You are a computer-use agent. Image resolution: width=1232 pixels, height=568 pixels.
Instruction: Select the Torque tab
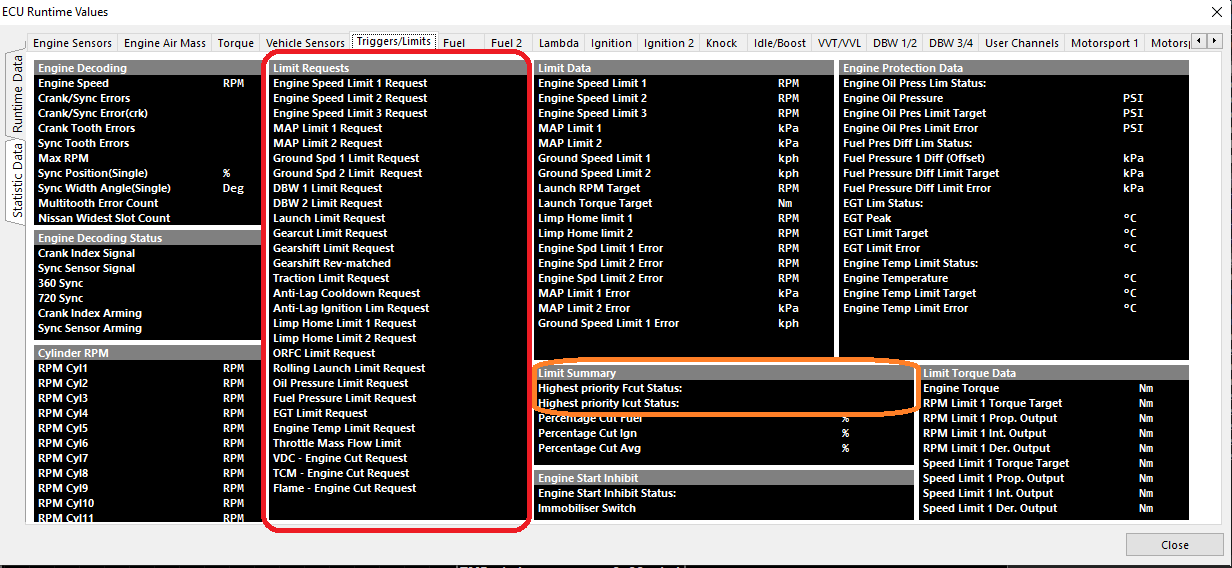tap(236, 43)
